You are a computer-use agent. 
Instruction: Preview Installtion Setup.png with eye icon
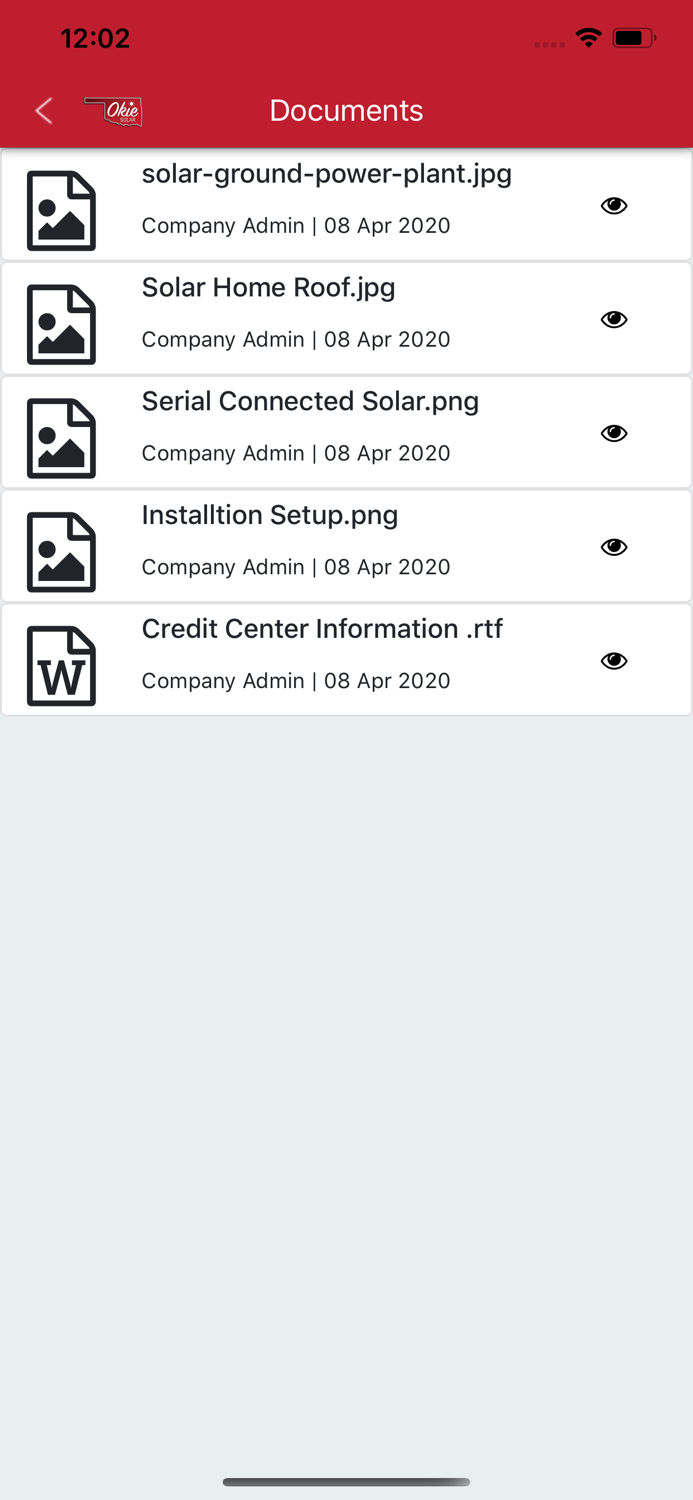(614, 547)
